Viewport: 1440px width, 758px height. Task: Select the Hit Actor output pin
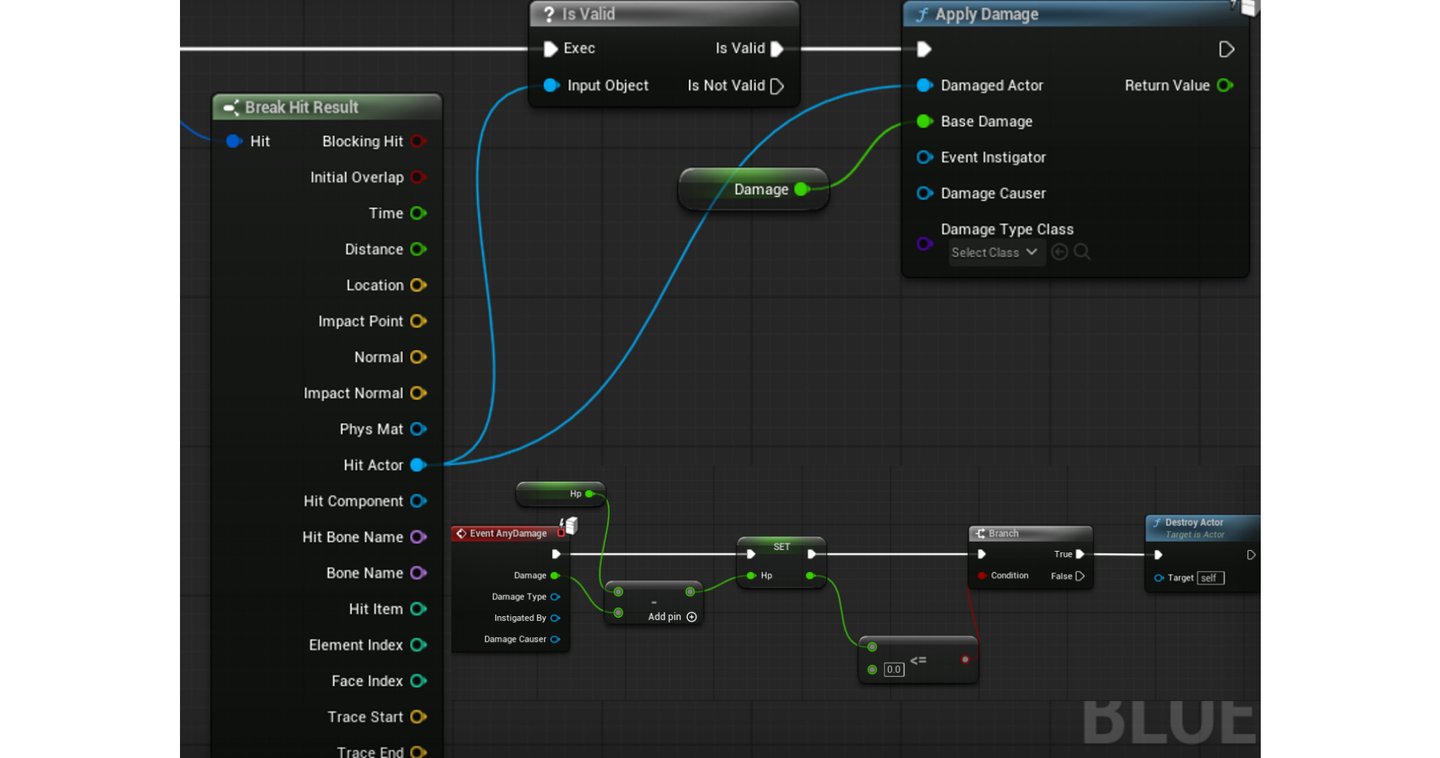(x=418, y=465)
